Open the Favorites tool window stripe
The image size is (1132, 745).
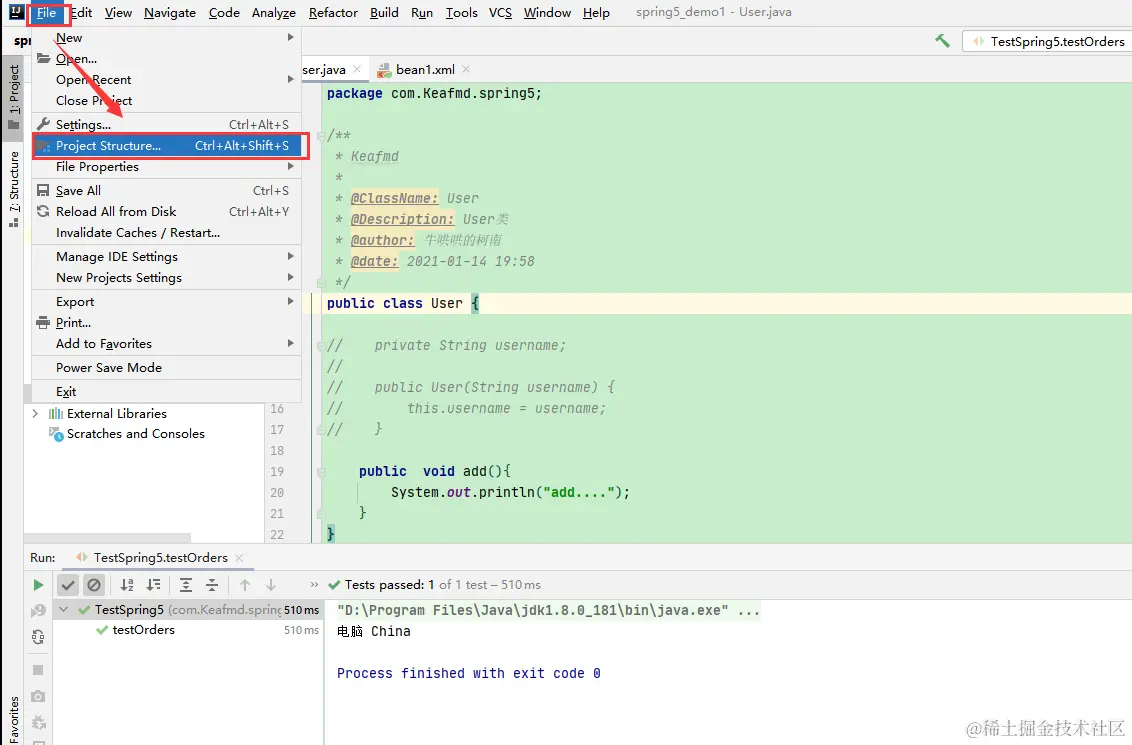[14, 720]
